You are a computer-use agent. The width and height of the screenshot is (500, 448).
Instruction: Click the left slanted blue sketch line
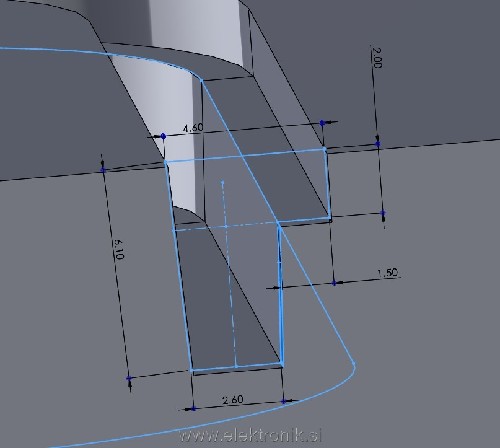(x=178, y=265)
